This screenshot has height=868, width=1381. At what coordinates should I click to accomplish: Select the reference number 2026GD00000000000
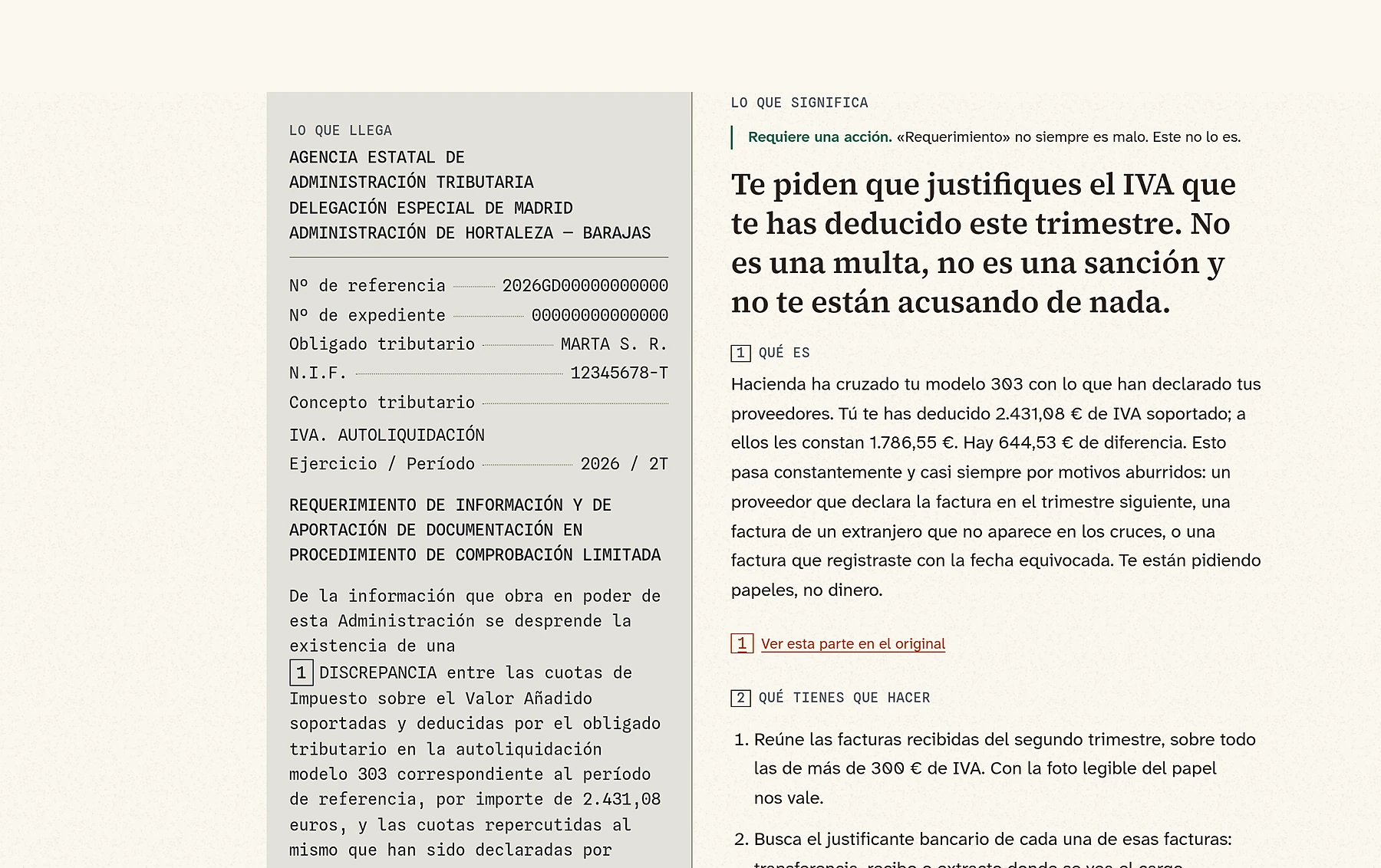(x=585, y=286)
